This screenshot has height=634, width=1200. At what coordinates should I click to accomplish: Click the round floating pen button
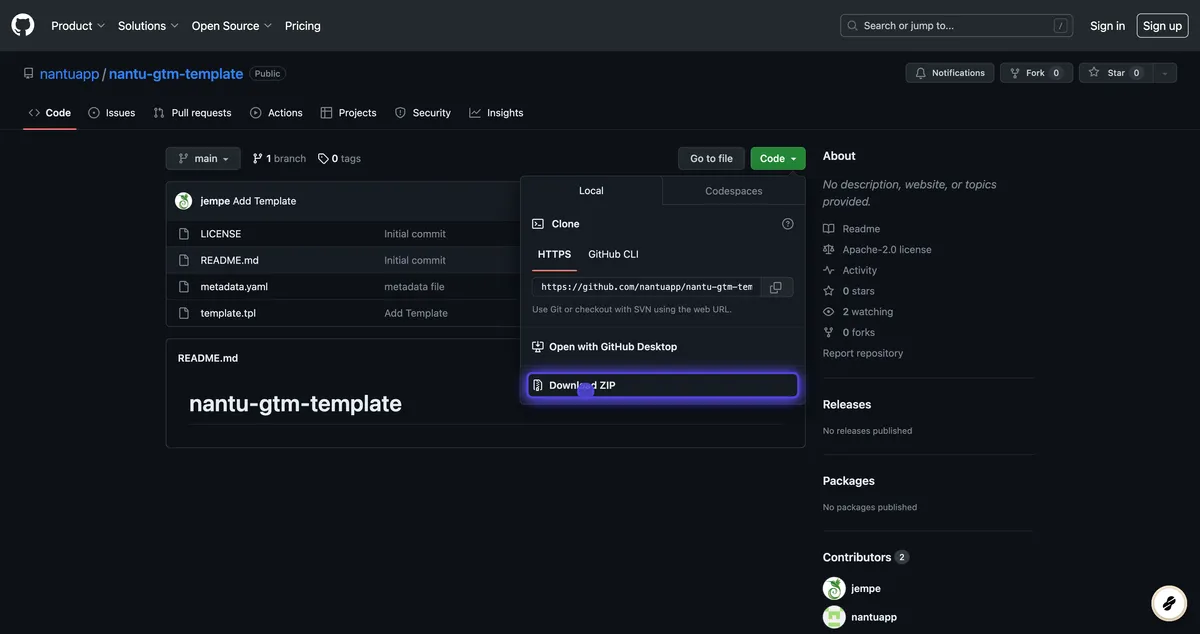coord(1168,603)
